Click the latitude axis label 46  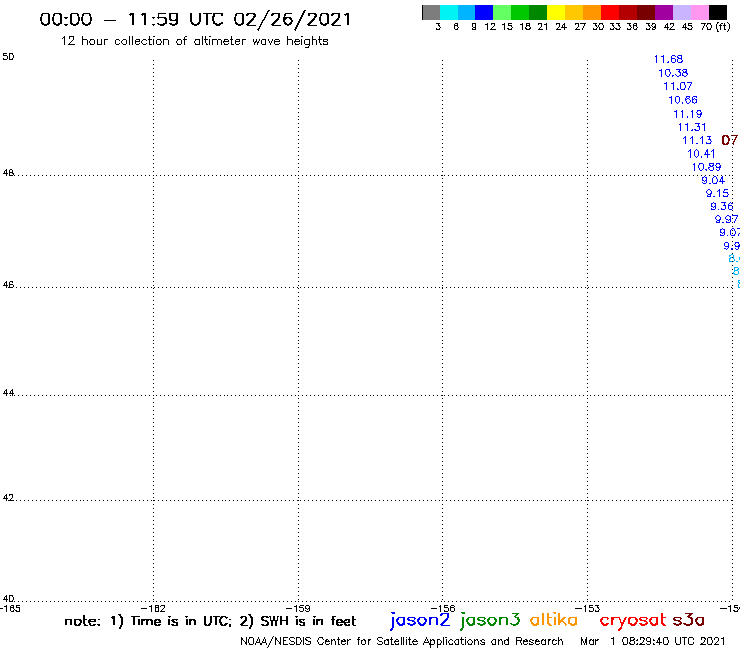[x=8, y=285]
